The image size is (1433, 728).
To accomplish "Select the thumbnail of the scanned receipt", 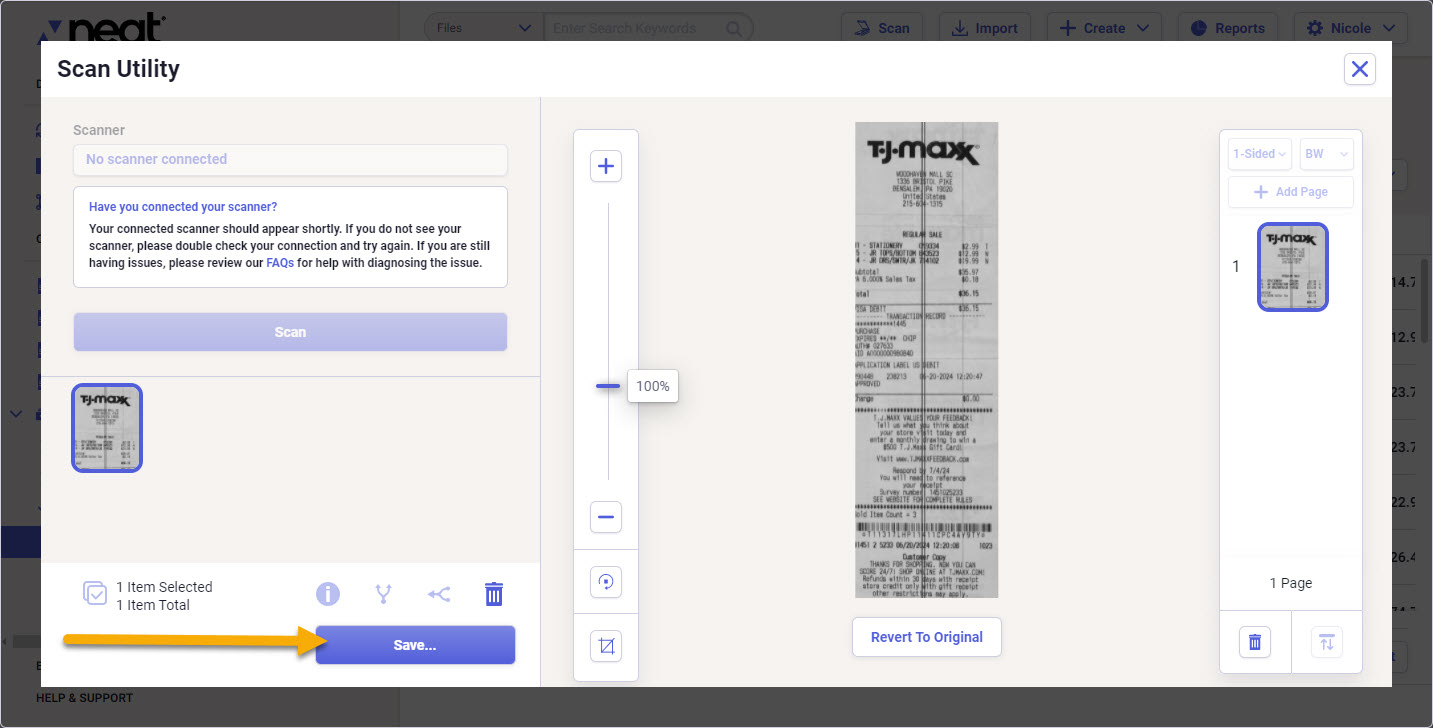I will pos(106,427).
